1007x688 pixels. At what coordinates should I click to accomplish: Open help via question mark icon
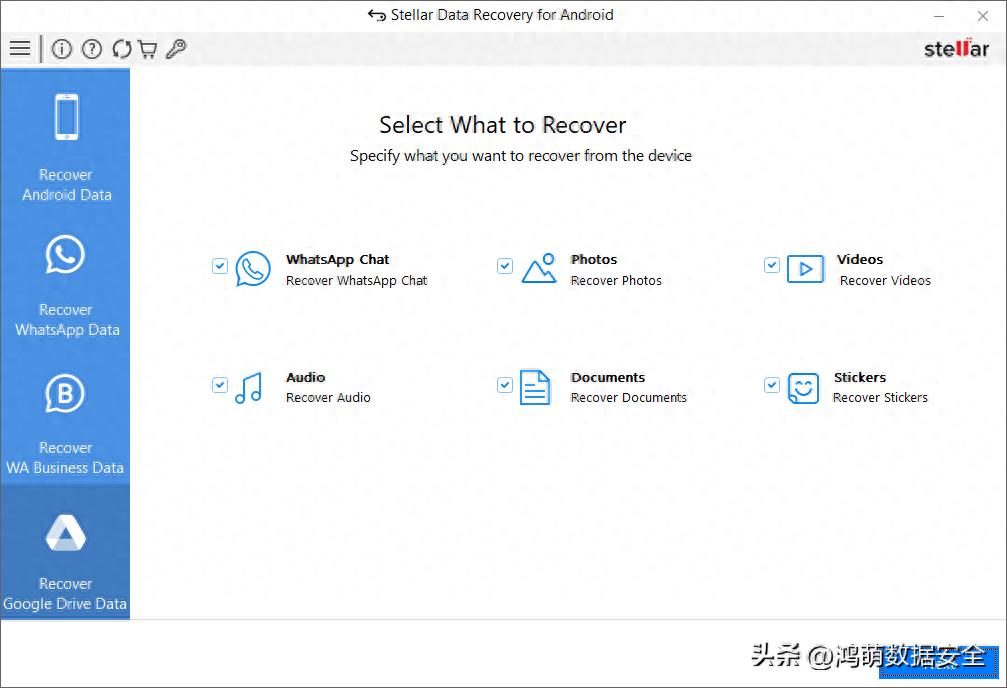92,49
